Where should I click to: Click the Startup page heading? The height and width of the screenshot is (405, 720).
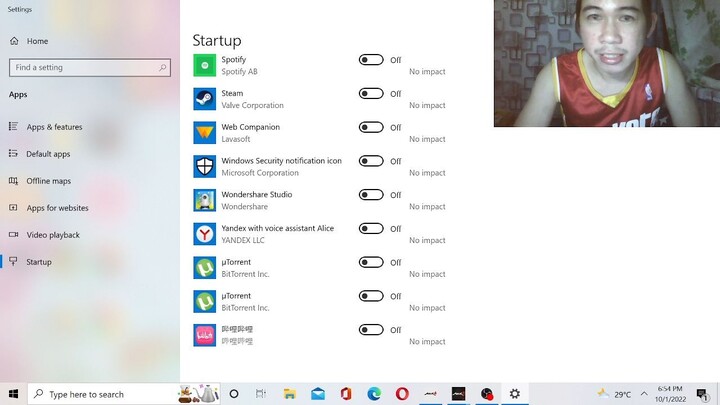tap(217, 40)
